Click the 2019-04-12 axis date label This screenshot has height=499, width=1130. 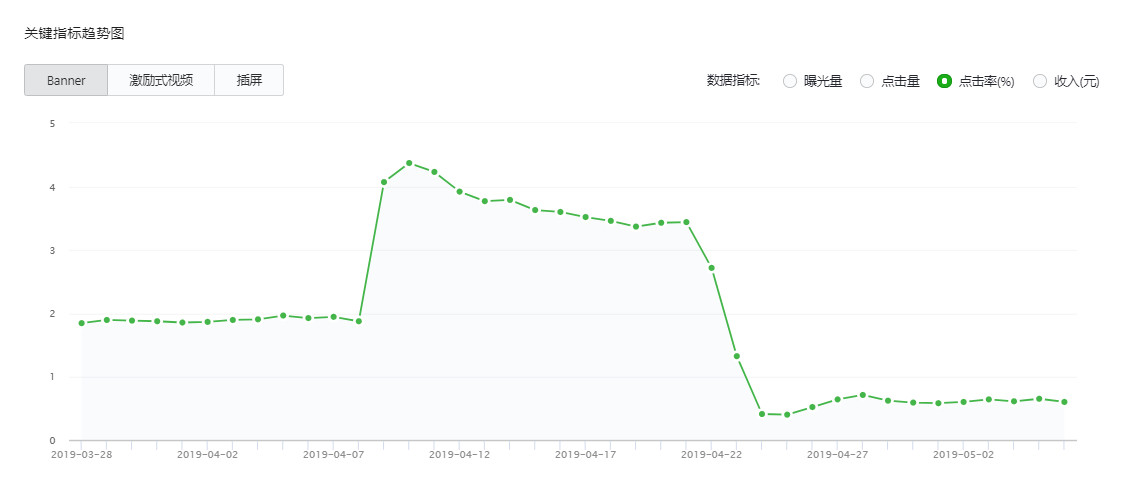pyautogui.click(x=459, y=455)
